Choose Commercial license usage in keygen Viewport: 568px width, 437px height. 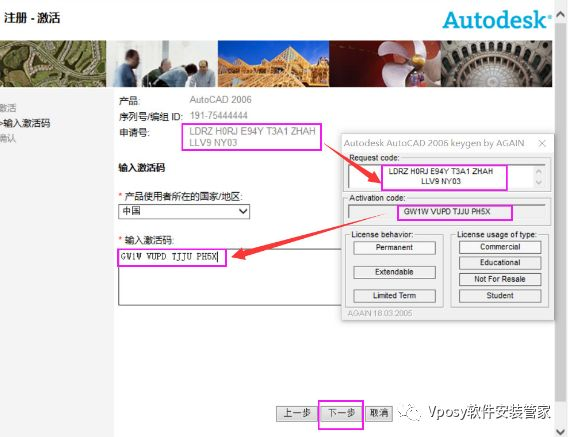tap(500, 247)
